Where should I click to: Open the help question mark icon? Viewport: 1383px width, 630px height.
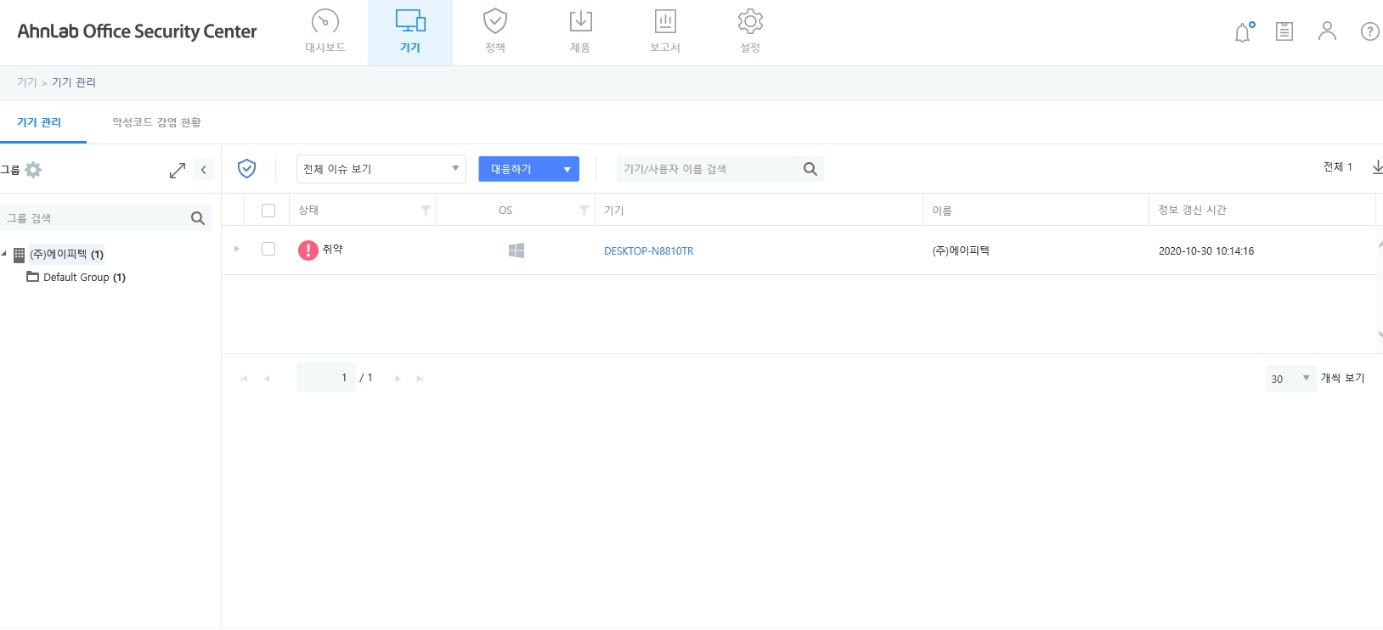pyautogui.click(x=1370, y=31)
